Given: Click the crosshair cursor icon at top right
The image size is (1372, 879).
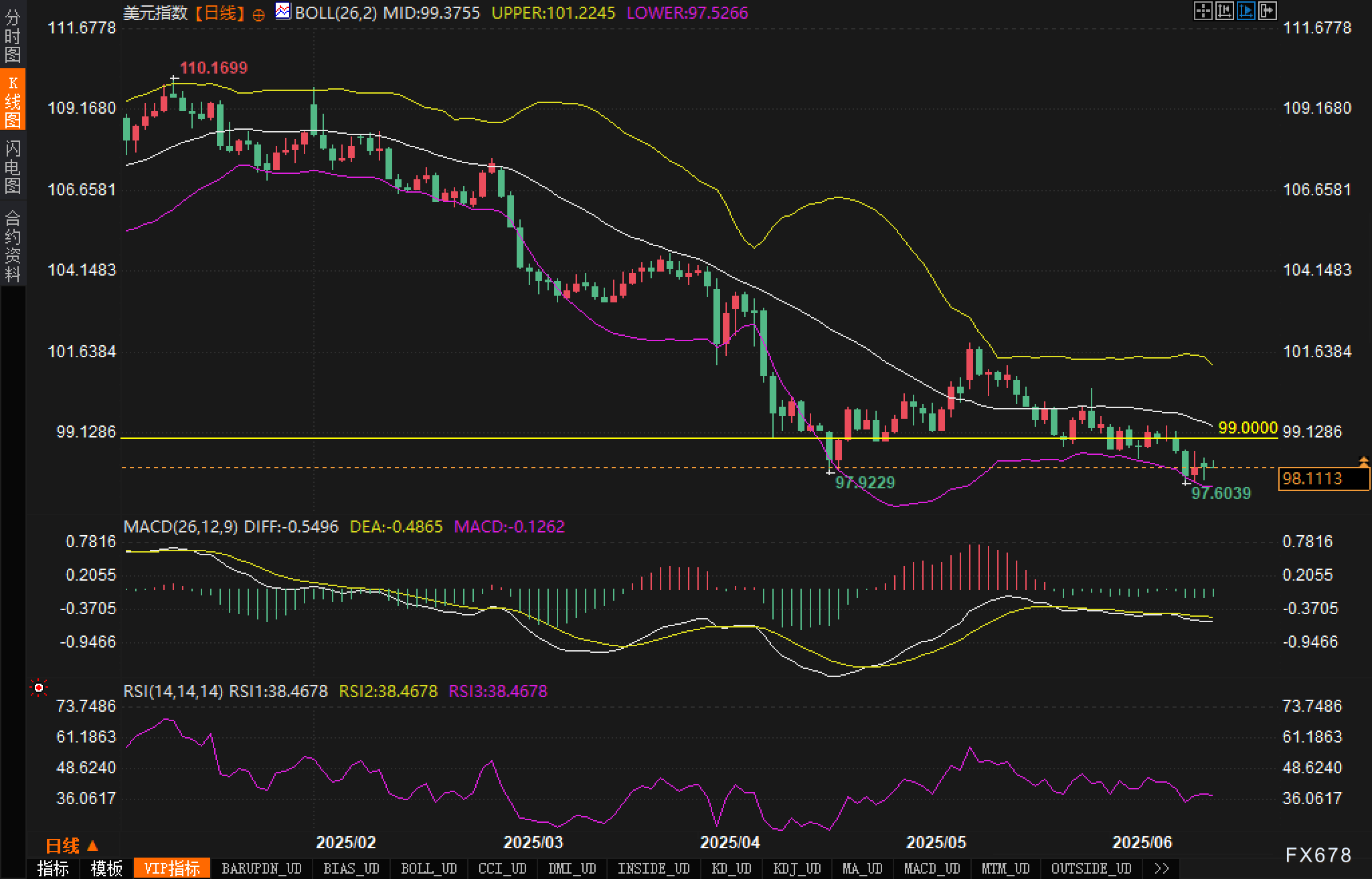Looking at the screenshot, I should (1203, 11).
